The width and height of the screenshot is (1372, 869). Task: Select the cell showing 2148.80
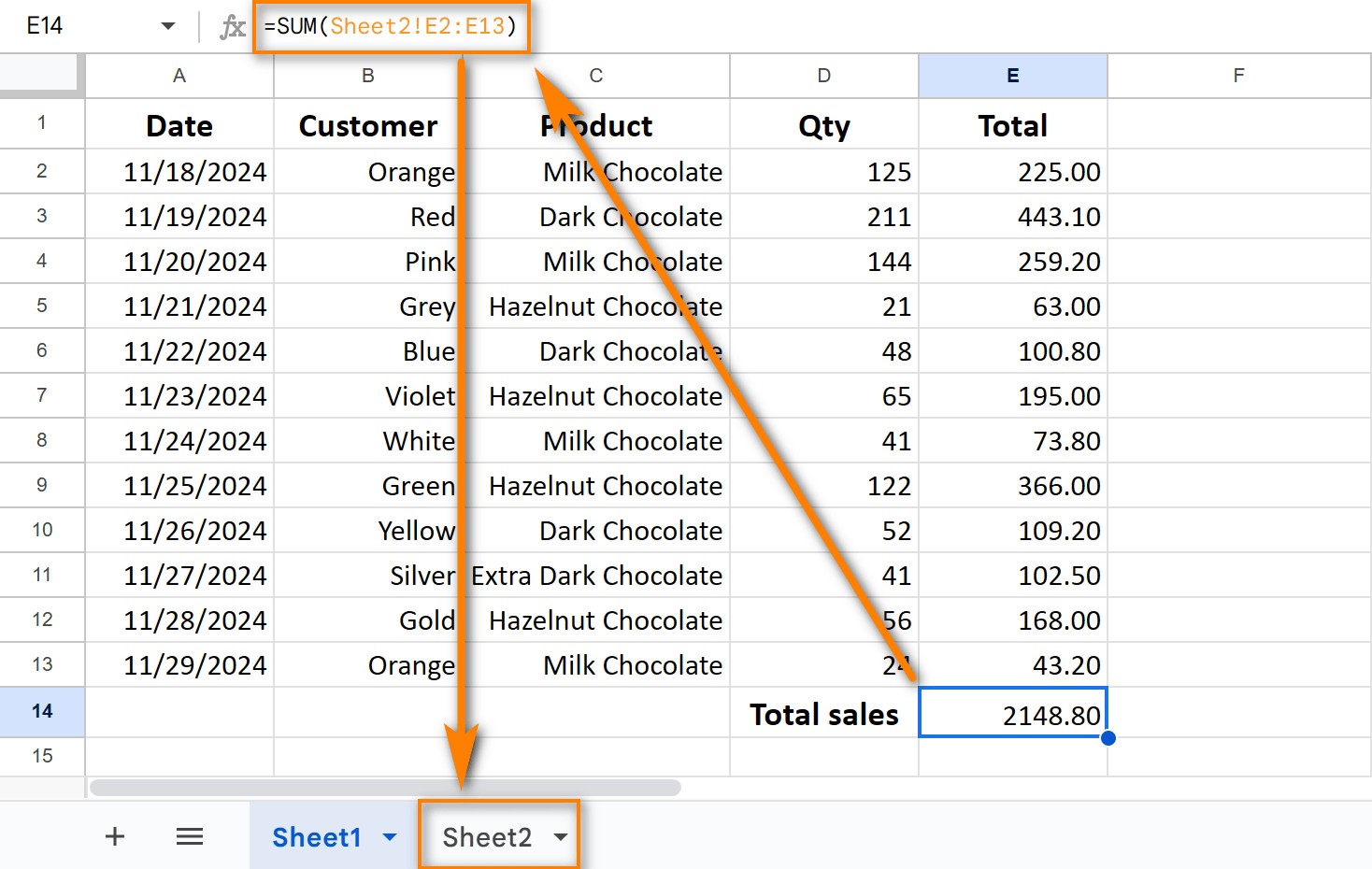(1013, 712)
